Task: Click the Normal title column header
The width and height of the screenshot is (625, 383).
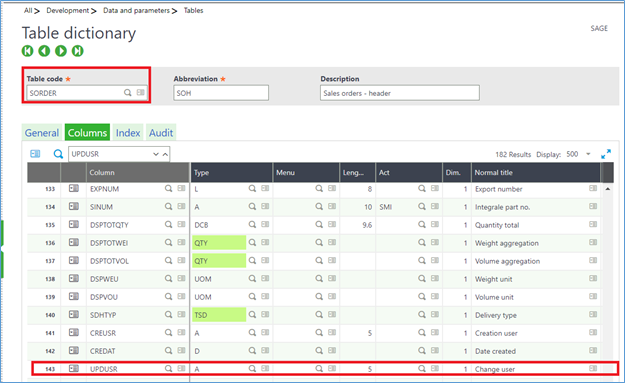Action: tap(536, 173)
